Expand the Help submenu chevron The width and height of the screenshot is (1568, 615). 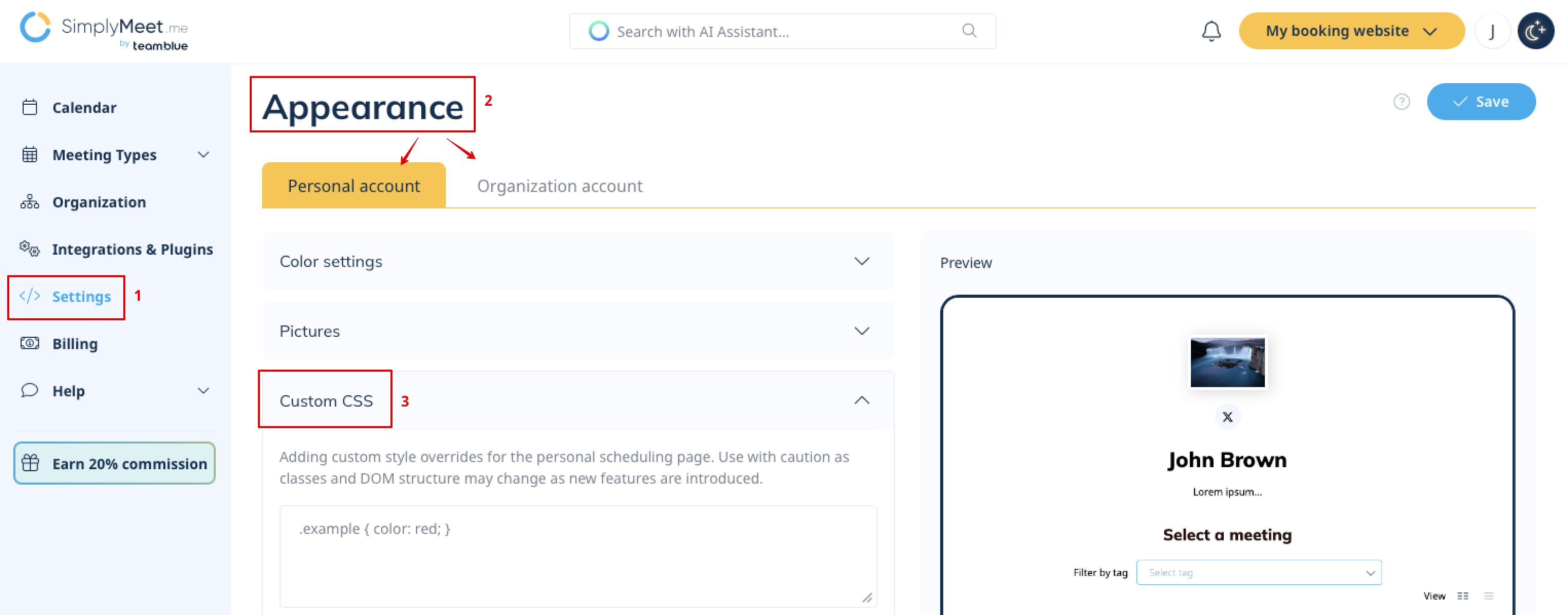(204, 391)
